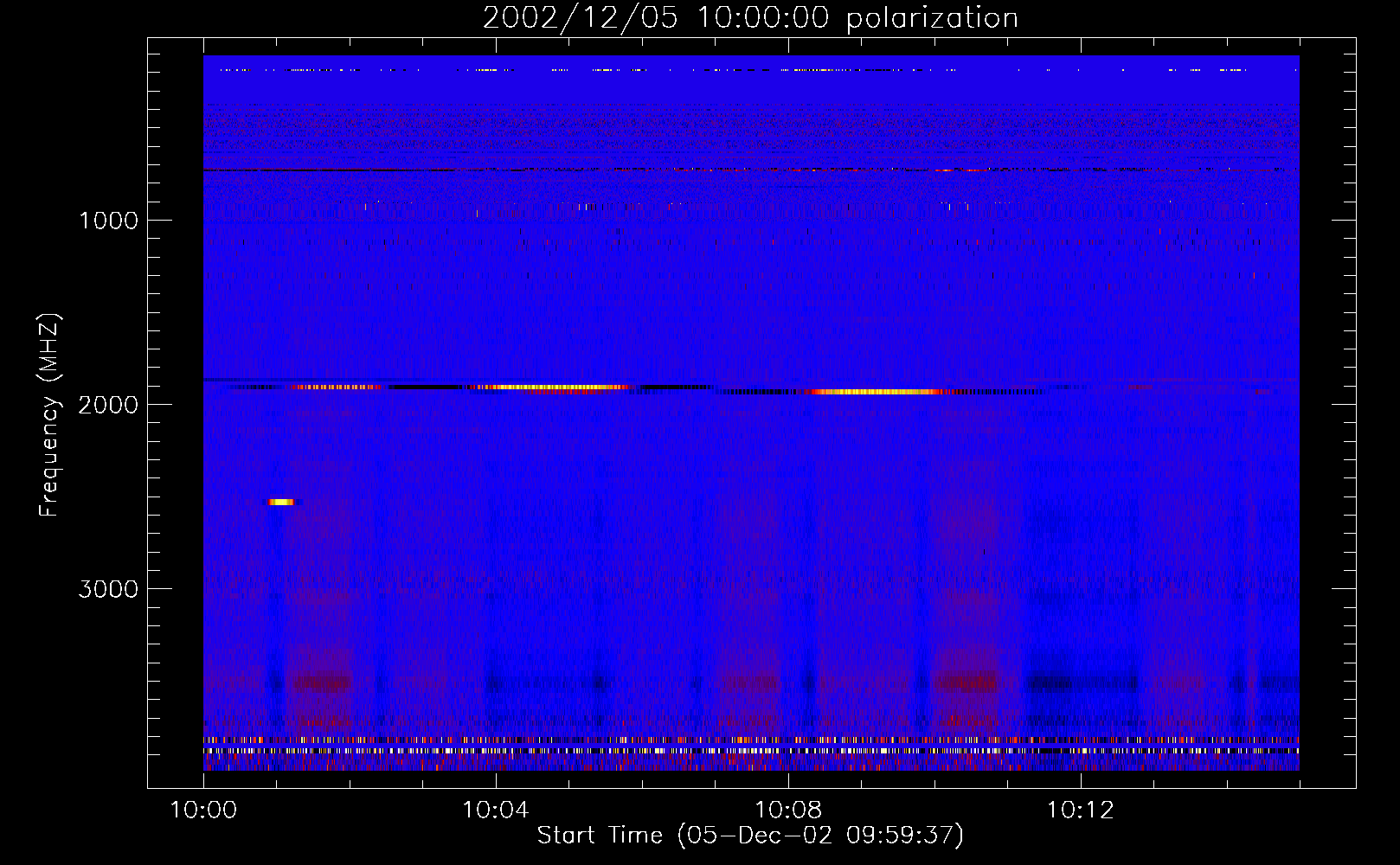Click the 10:08 time tick label
The image size is (1400, 865).
click(788, 811)
